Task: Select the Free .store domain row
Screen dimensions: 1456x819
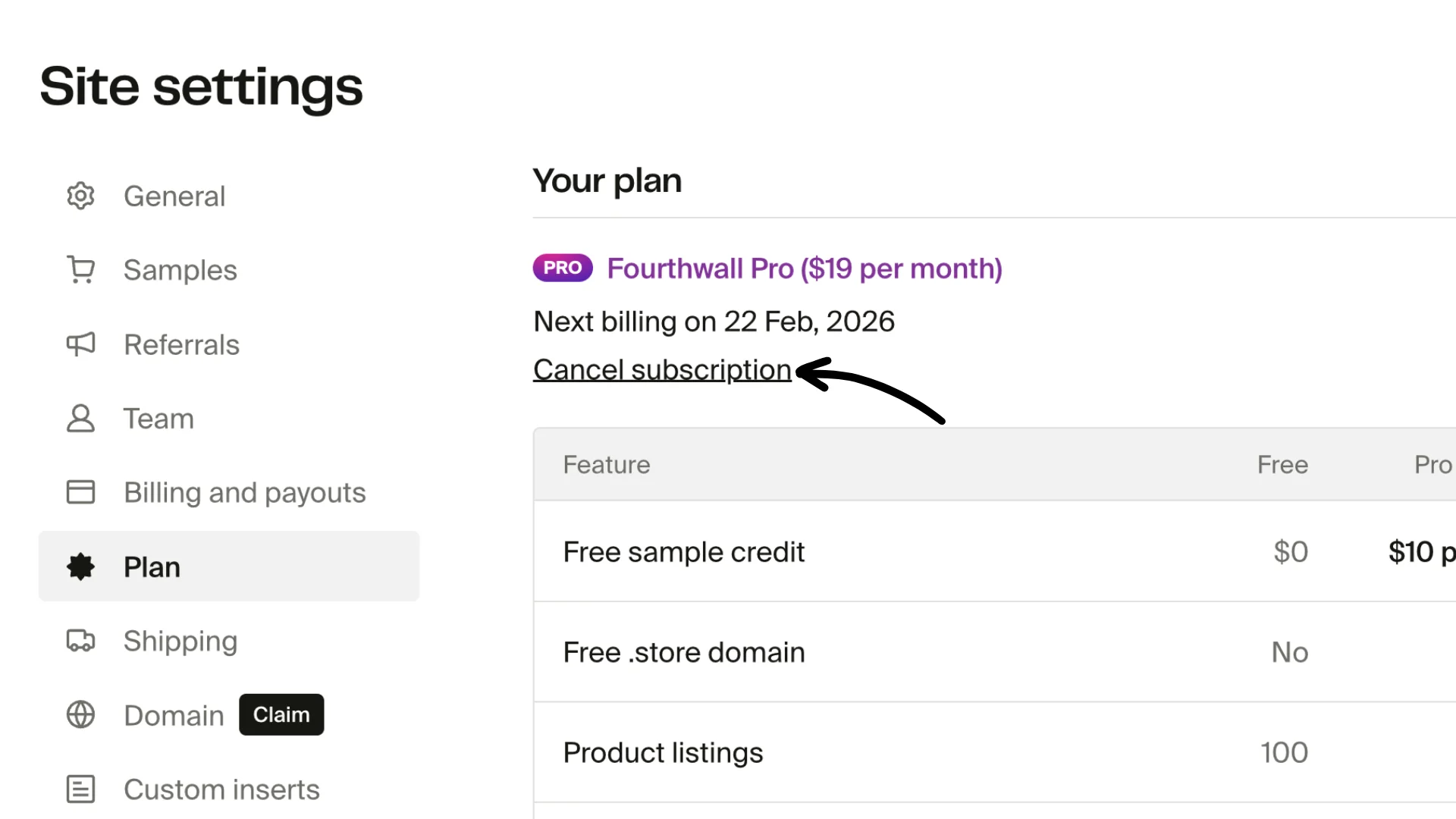Action: [683, 652]
